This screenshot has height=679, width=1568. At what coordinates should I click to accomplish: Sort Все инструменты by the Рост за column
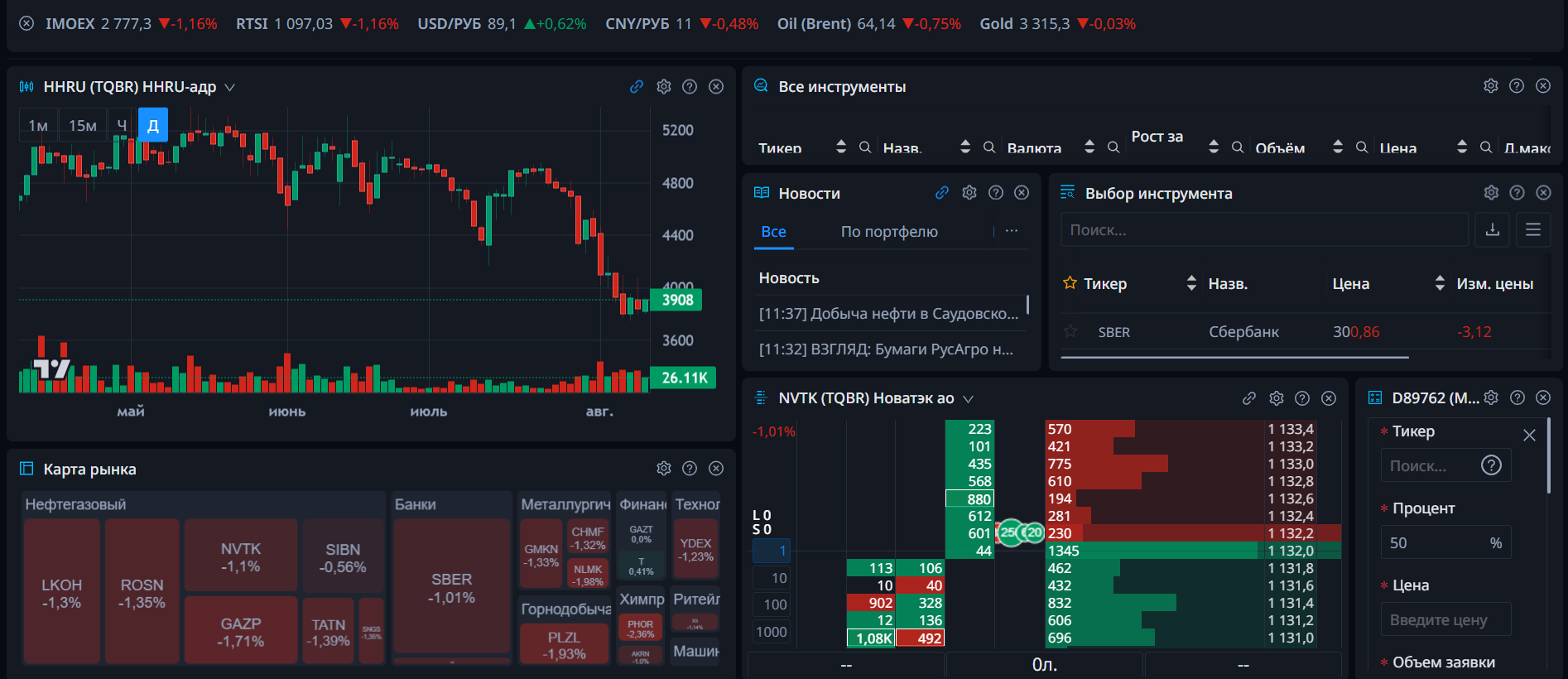(x=1214, y=147)
